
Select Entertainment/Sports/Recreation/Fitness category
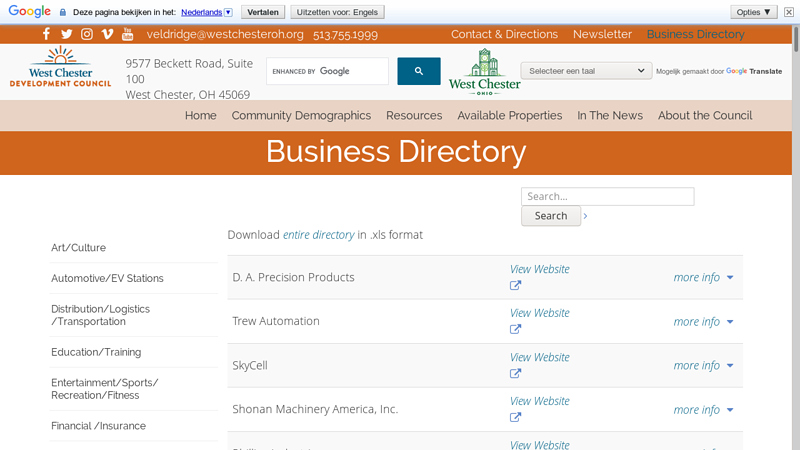tap(105, 389)
